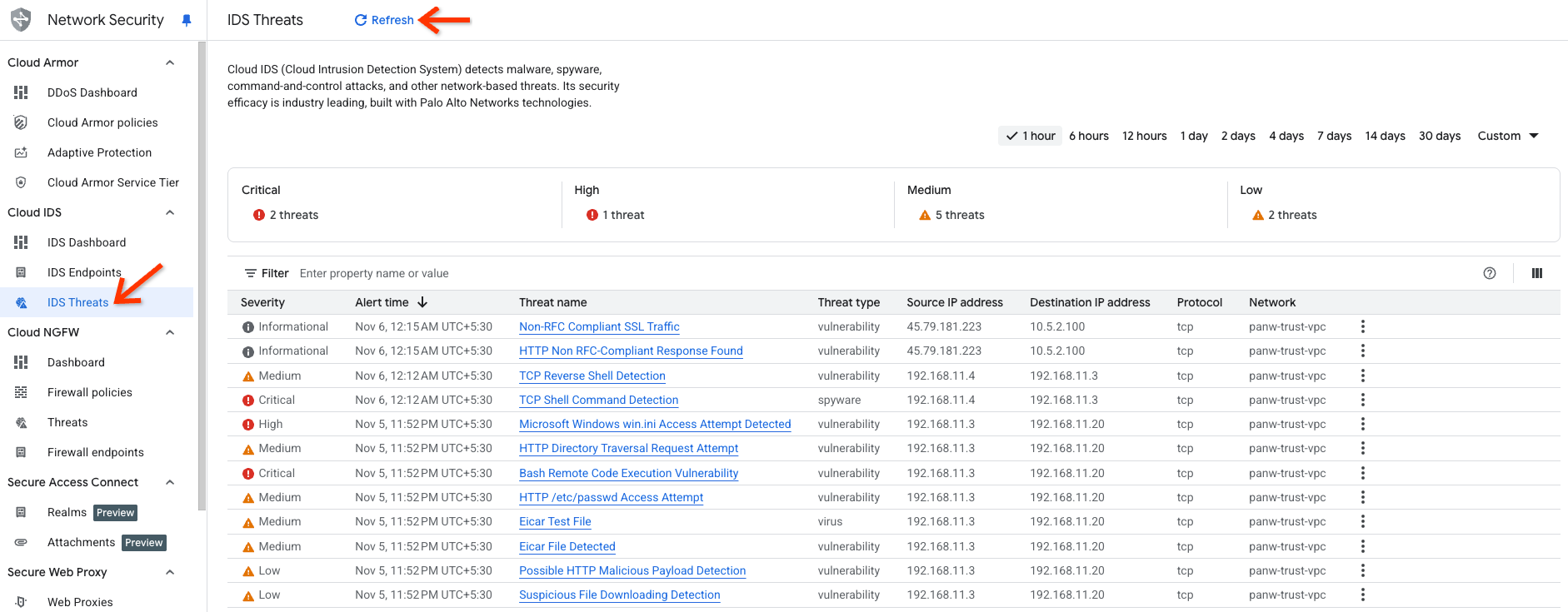Sort by Alert time arrow icon
1568x612 pixels.
422,302
